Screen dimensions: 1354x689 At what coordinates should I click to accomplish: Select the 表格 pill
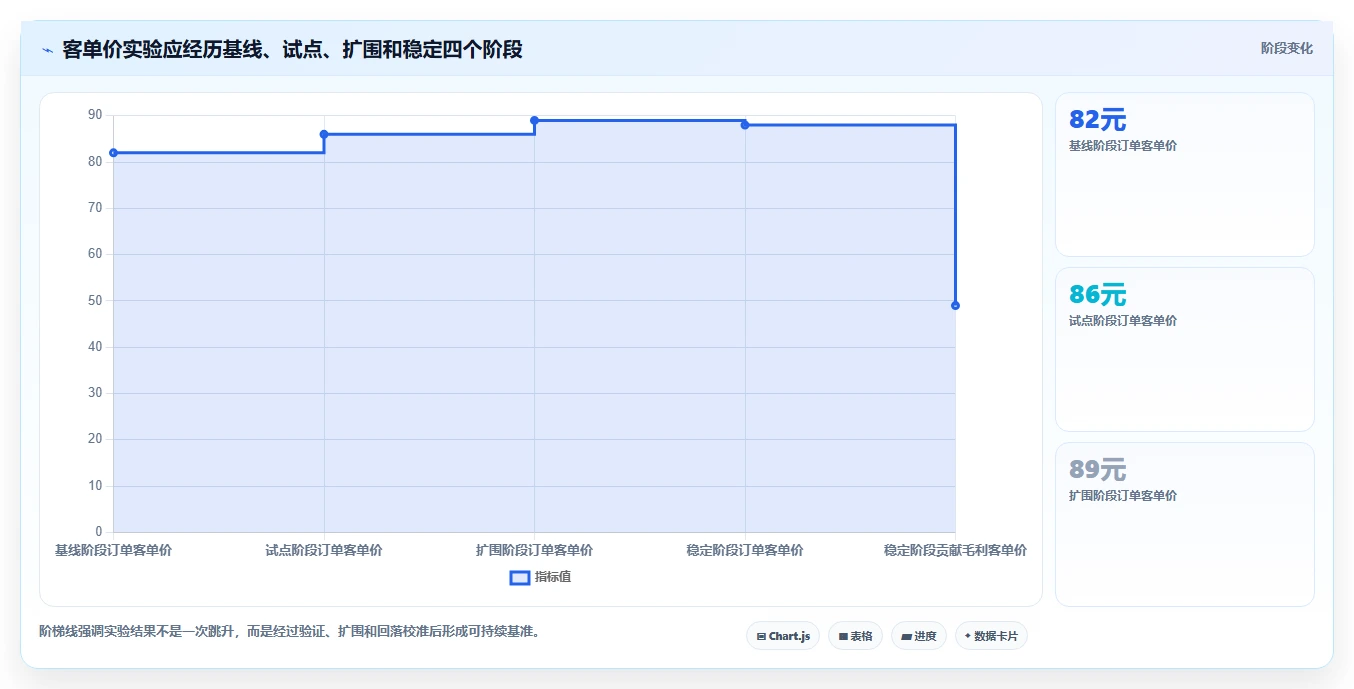point(855,636)
